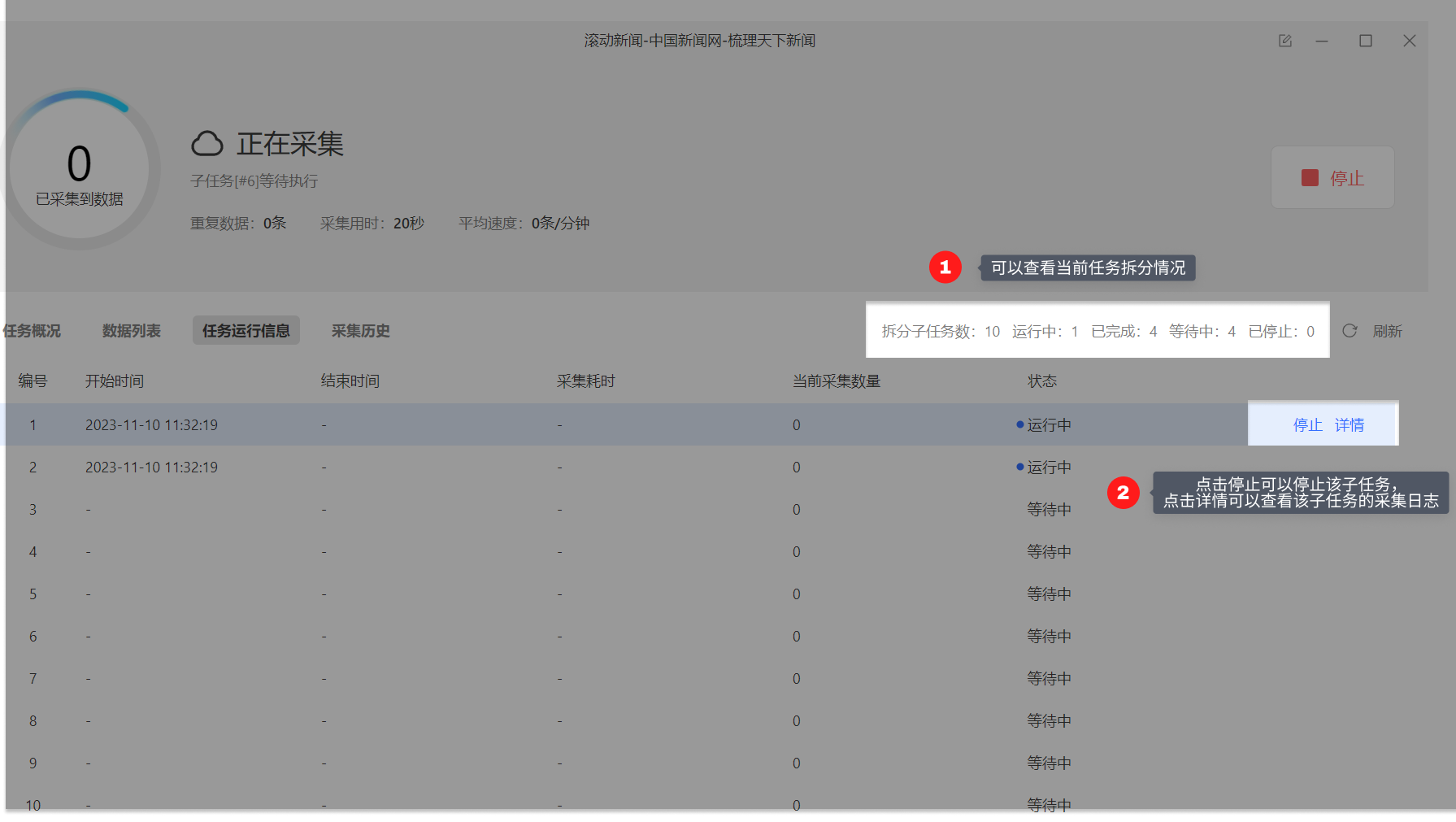Click the 已完成: 4 summary text
This screenshot has width=1456, height=822.
1124,332
